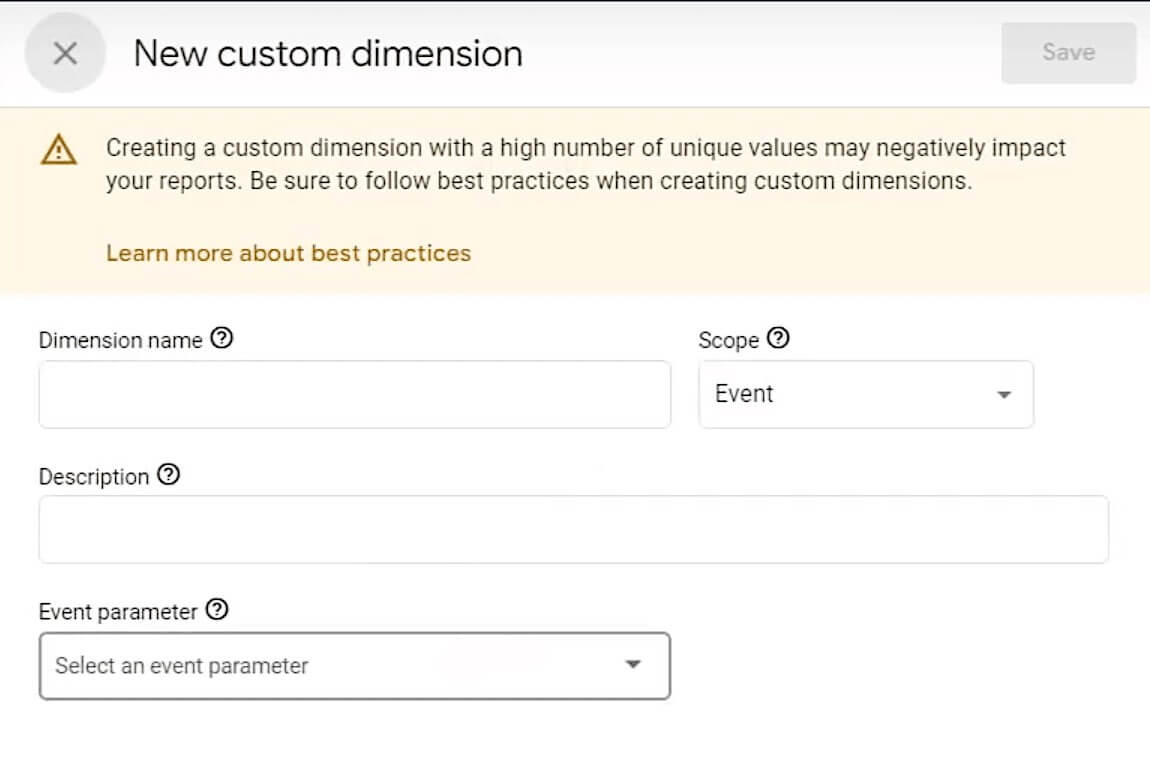Screen dimensions: 1150x758
Task: Click the X close icon
Action: pos(64,53)
